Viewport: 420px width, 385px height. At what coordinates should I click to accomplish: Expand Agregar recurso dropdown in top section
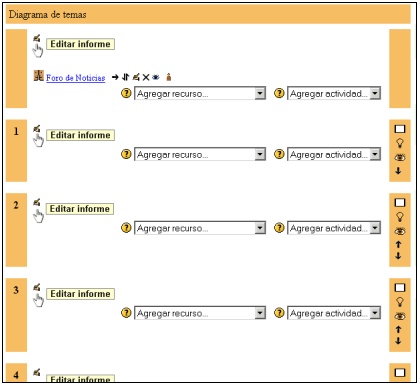200,93
